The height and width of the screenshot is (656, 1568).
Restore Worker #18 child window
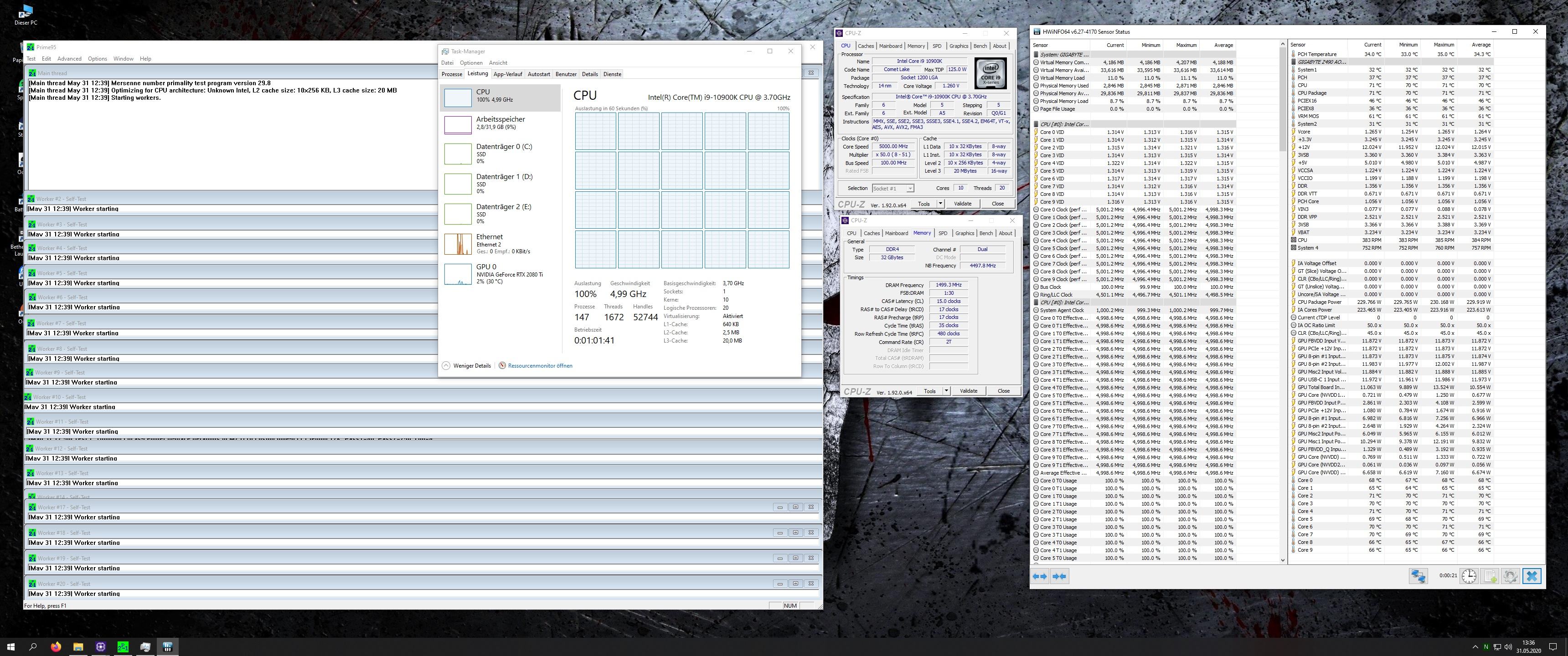795,533
